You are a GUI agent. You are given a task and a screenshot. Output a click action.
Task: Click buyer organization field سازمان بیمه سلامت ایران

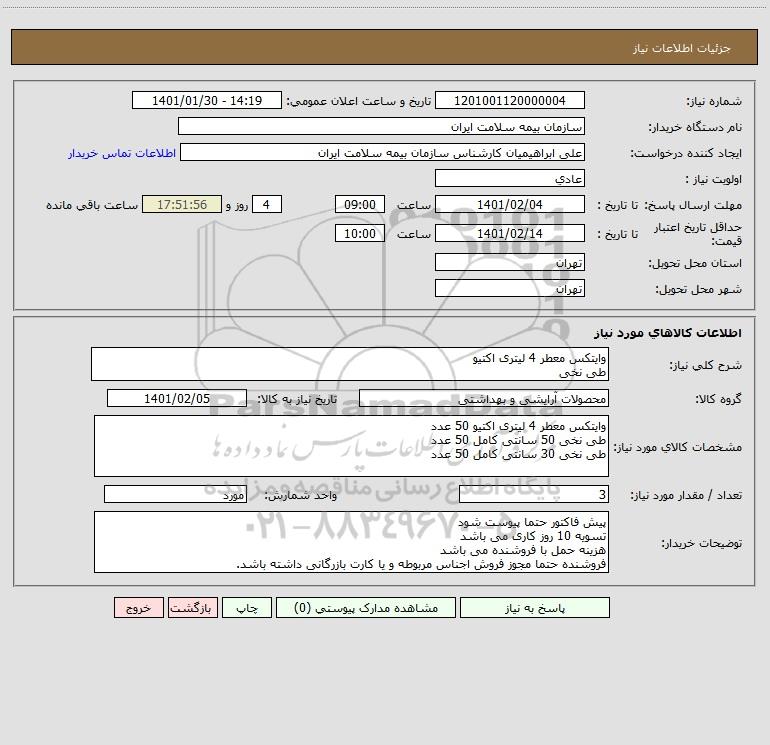click(381, 126)
